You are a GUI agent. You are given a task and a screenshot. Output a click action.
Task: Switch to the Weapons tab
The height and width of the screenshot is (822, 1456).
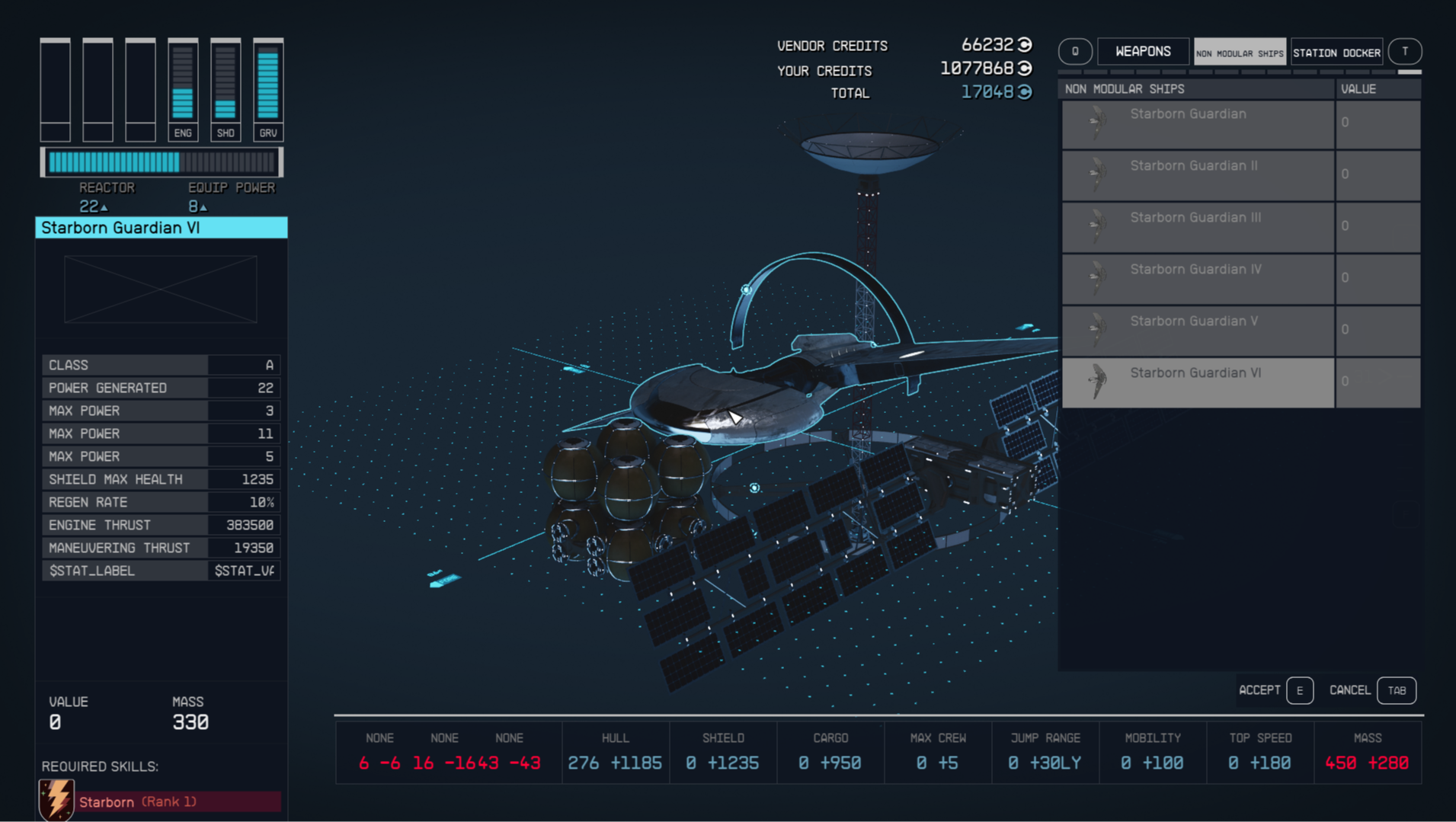coord(1143,51)
